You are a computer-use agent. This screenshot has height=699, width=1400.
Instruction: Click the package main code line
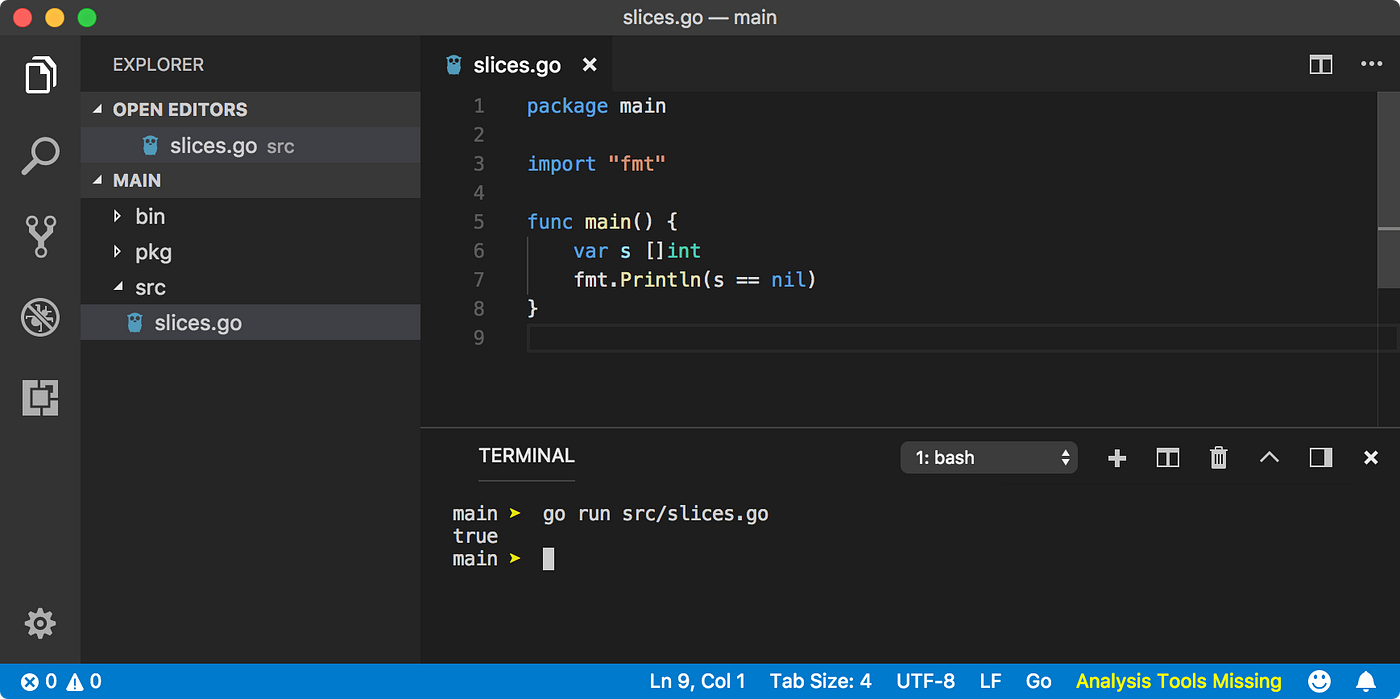click(597, 106)
